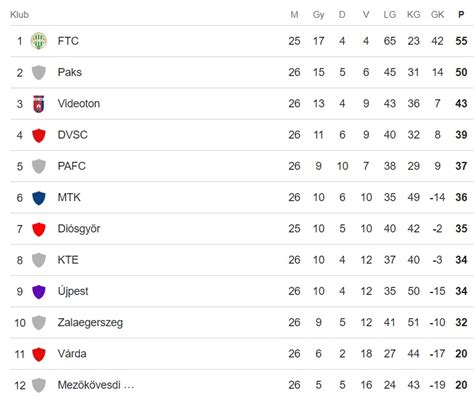
Task: Open the PAFC team link
Action: click(71, 166)
